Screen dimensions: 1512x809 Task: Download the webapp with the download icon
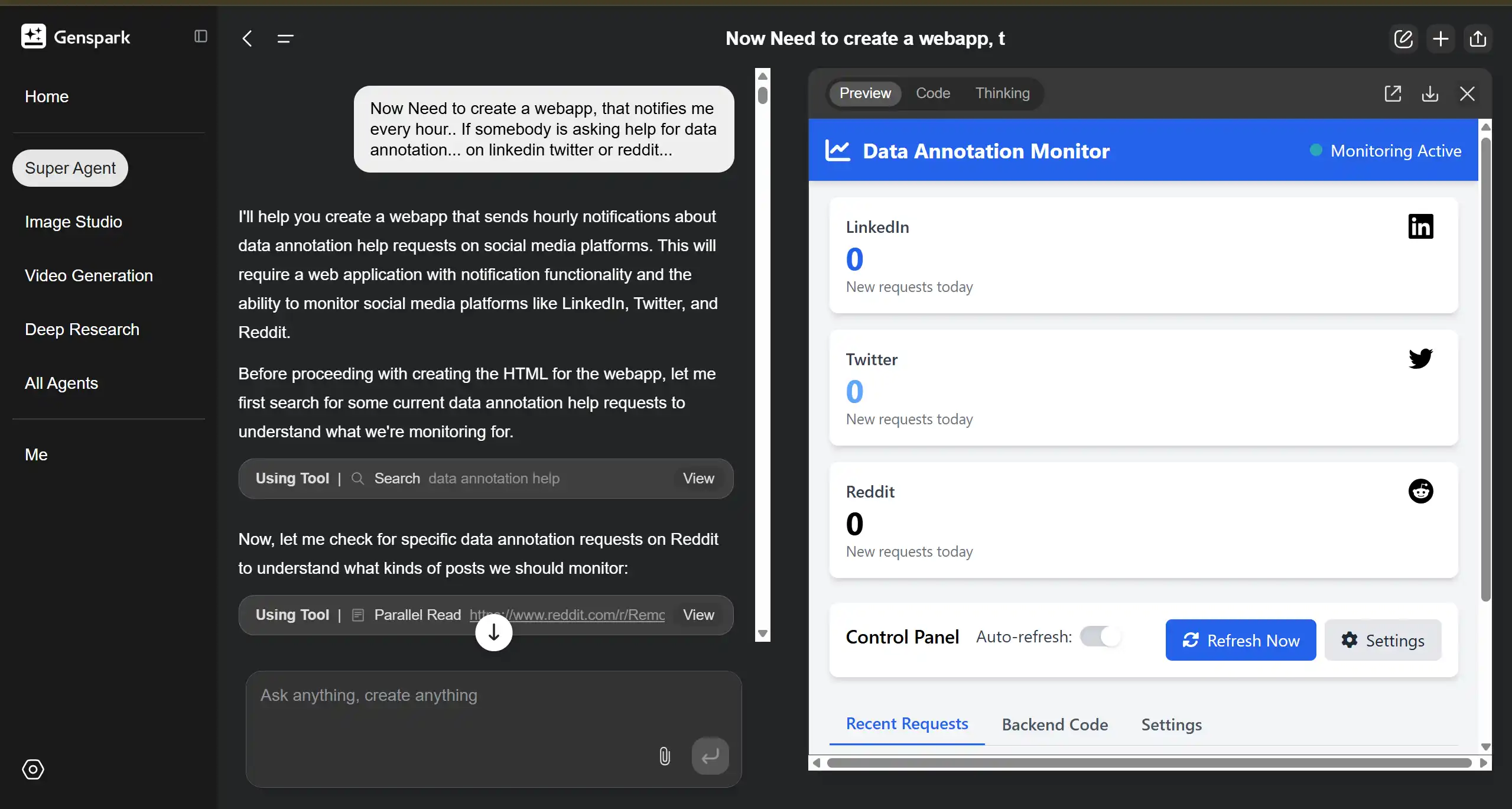(1430, 93)
